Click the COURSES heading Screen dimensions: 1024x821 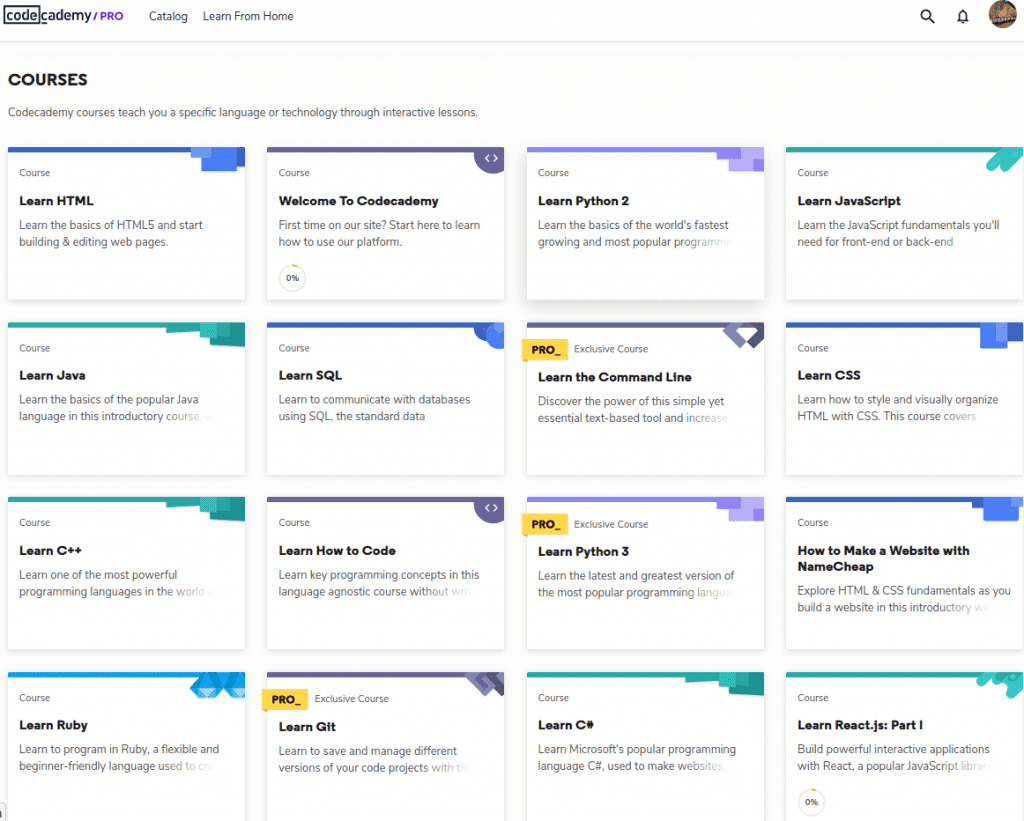coord(48,80)
